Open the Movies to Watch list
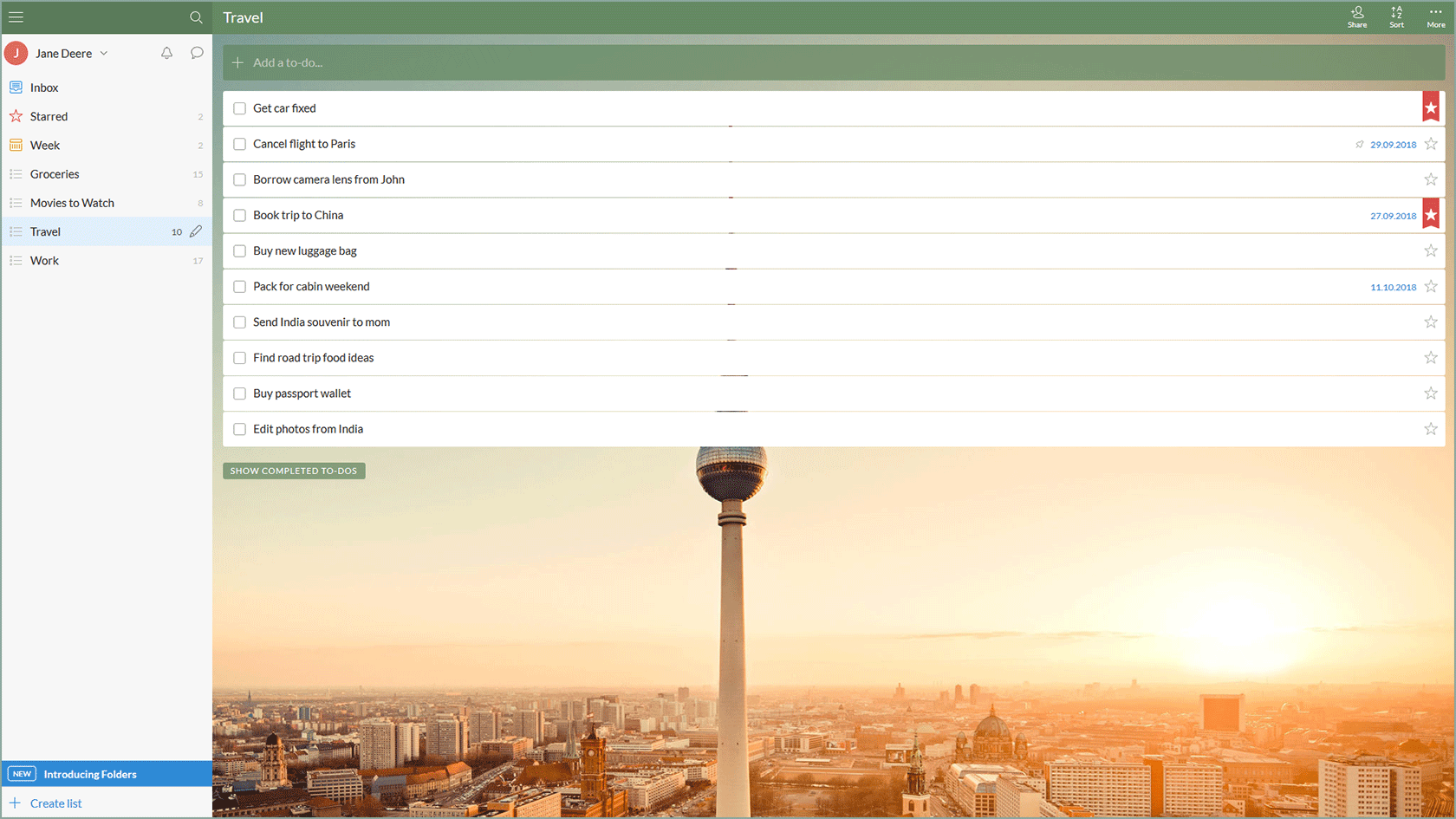 (x=72, y=202)
